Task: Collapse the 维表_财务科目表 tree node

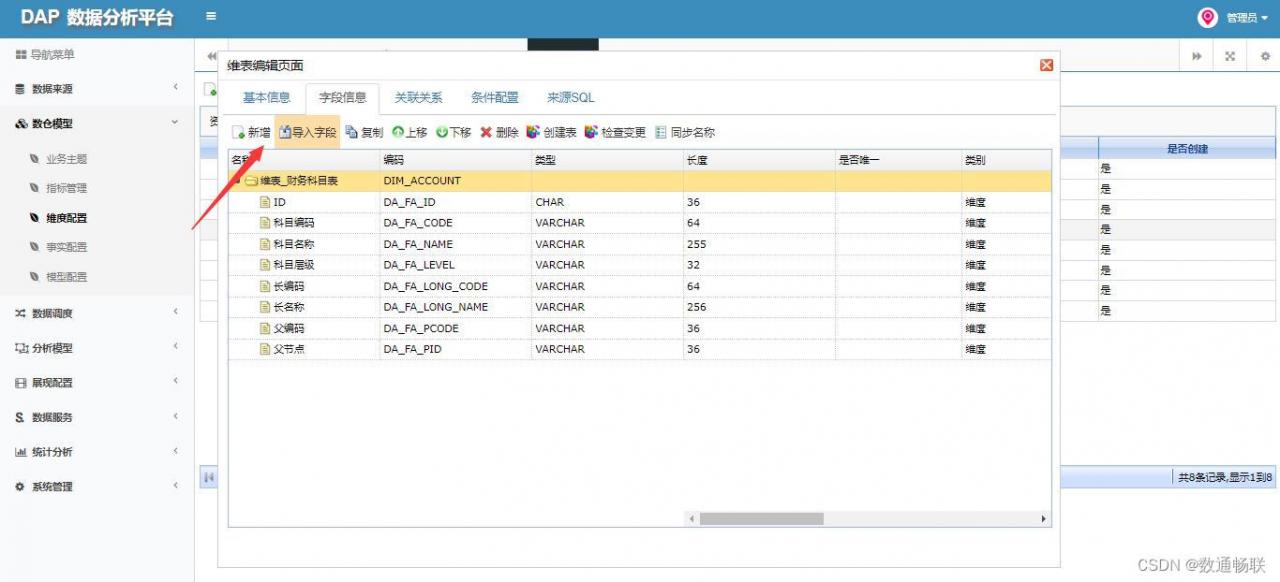Action: tap(237, 181)
